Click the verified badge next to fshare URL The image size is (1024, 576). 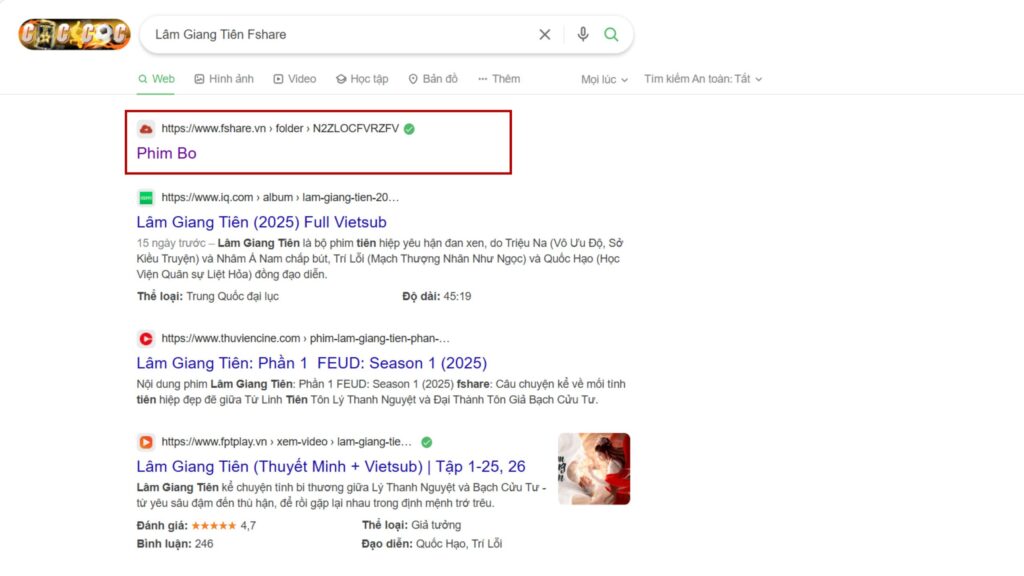coord(409,129)
